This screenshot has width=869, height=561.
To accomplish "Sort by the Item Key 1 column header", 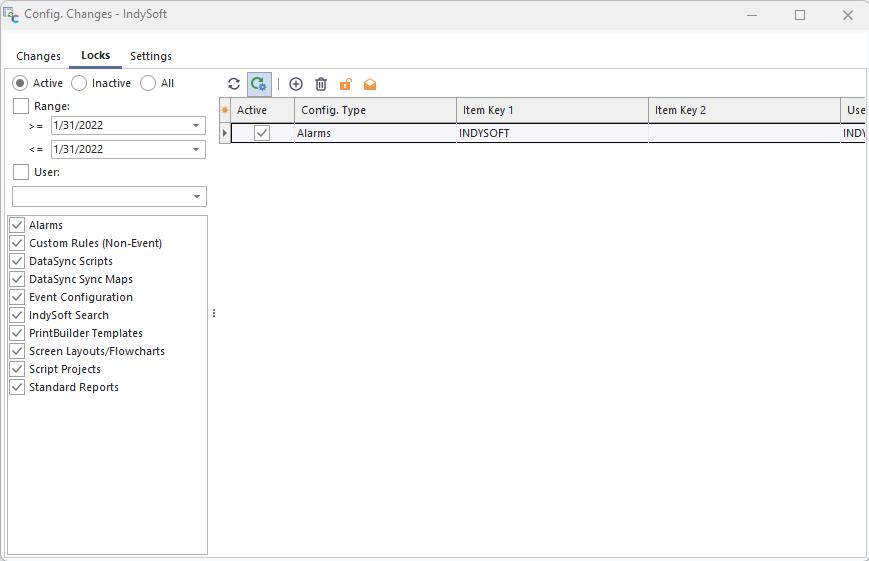I will coord(552,110).
